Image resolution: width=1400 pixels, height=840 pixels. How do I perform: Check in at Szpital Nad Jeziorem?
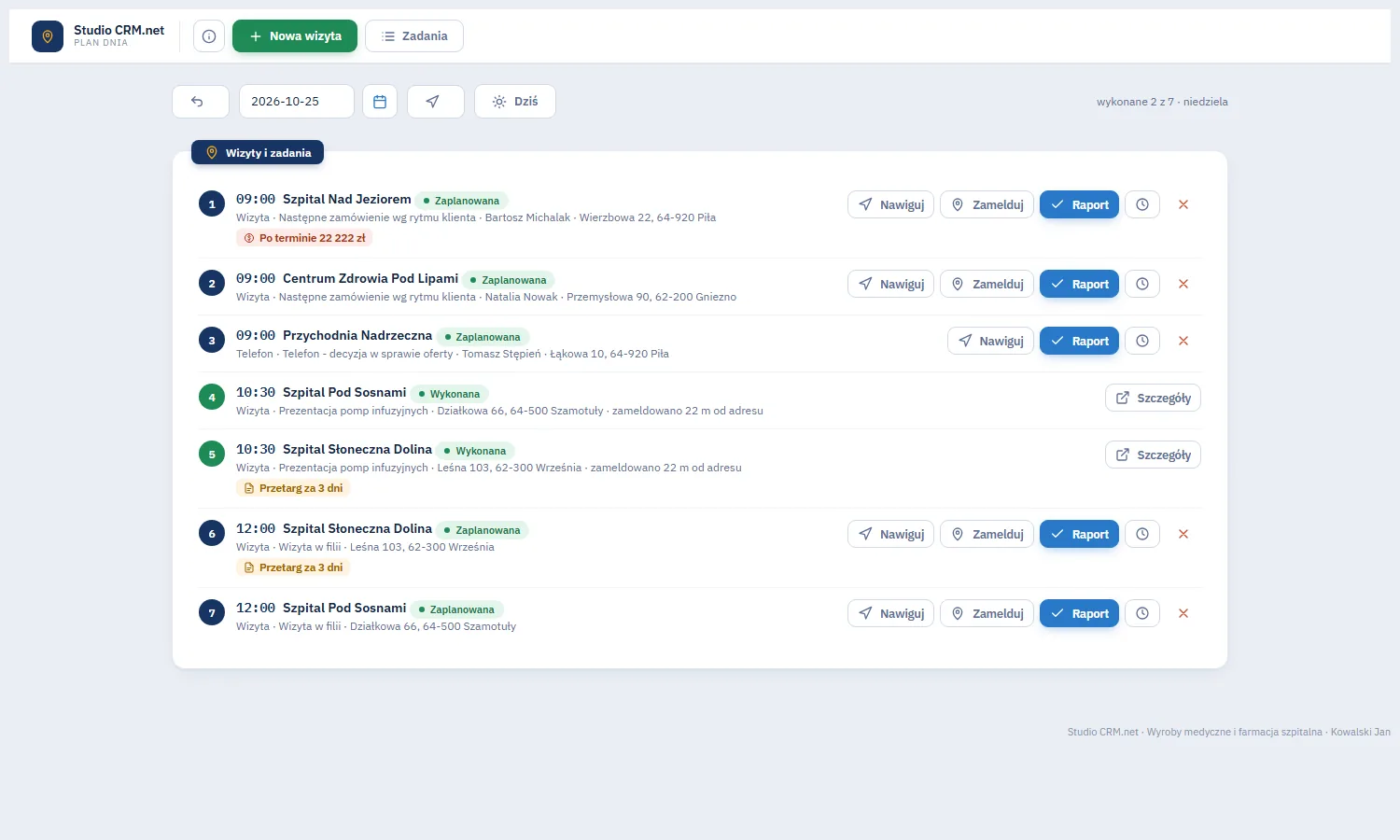(987, 204)
